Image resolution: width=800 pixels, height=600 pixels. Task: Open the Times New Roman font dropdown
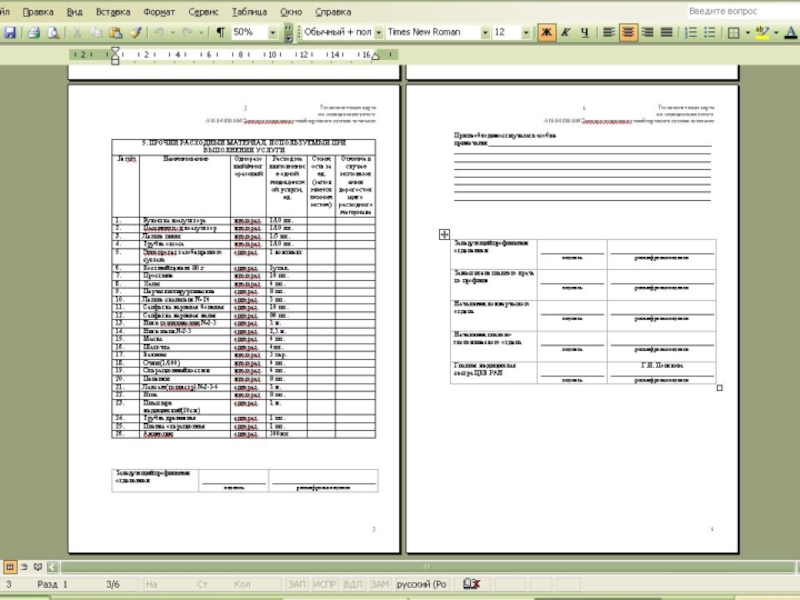(x=485, y=33)
